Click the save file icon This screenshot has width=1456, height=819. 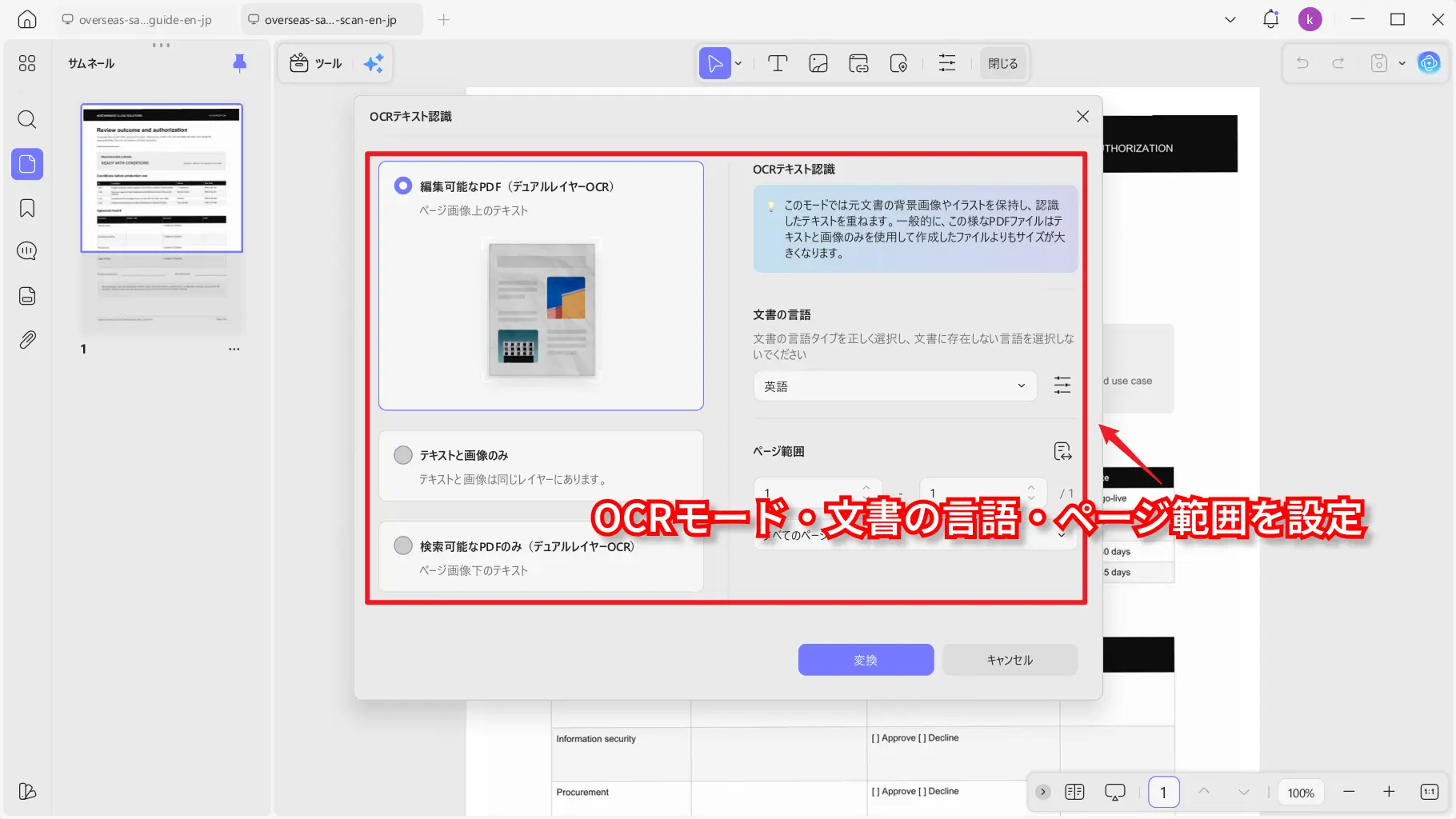[x=1379, y=63]
